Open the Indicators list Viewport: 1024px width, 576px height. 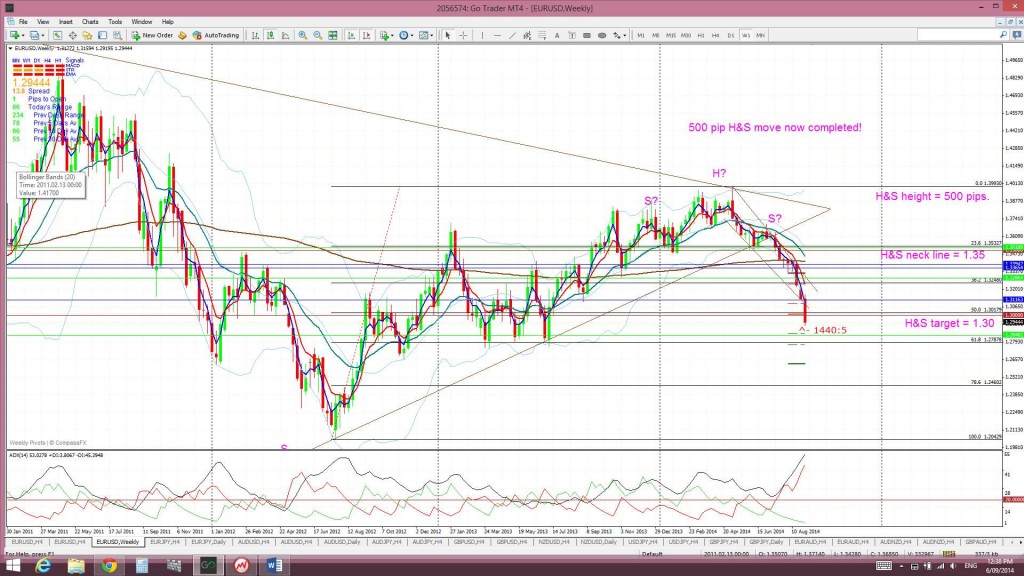(384, 36)
